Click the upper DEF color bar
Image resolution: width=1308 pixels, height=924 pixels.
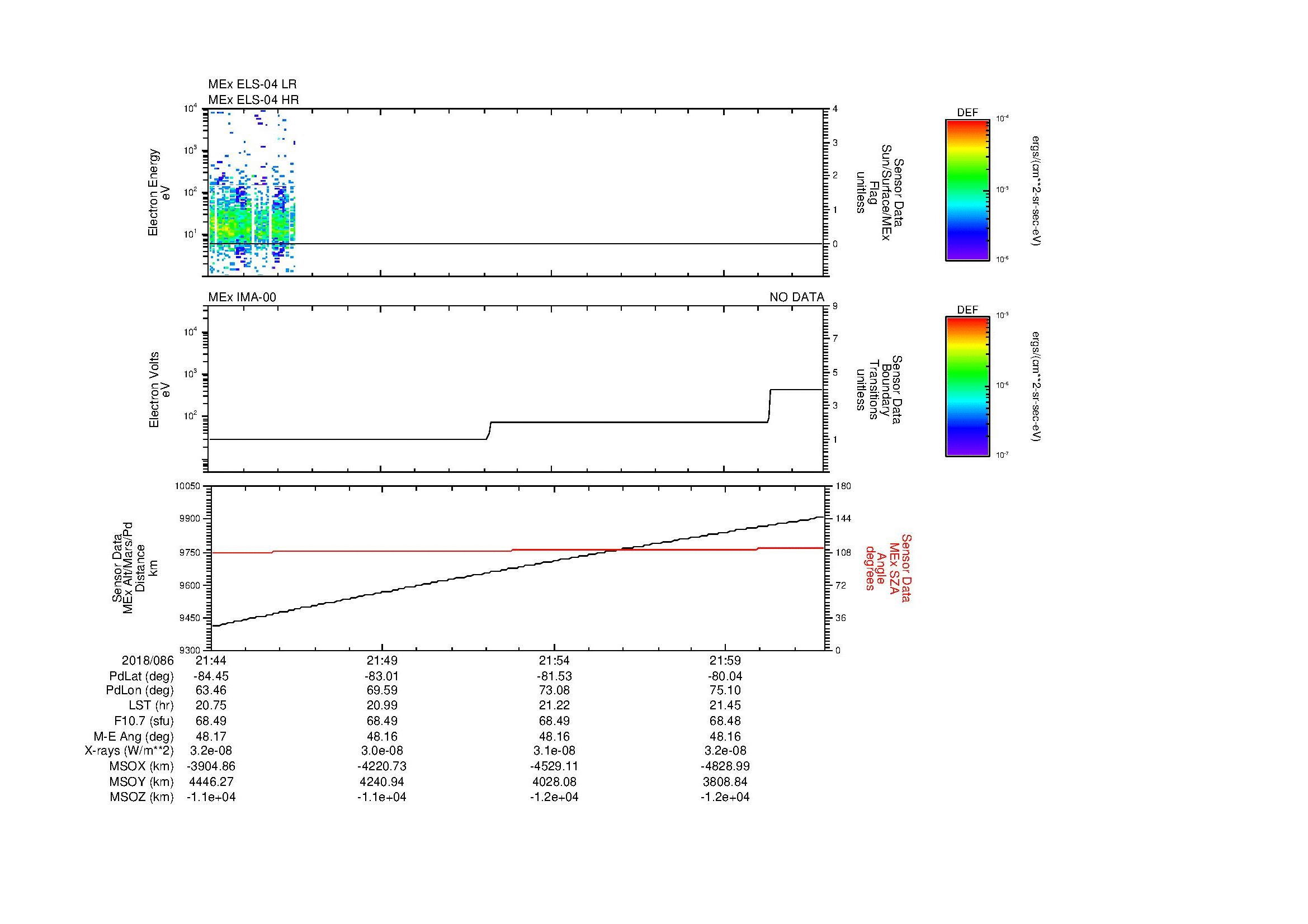coord(967,190)
